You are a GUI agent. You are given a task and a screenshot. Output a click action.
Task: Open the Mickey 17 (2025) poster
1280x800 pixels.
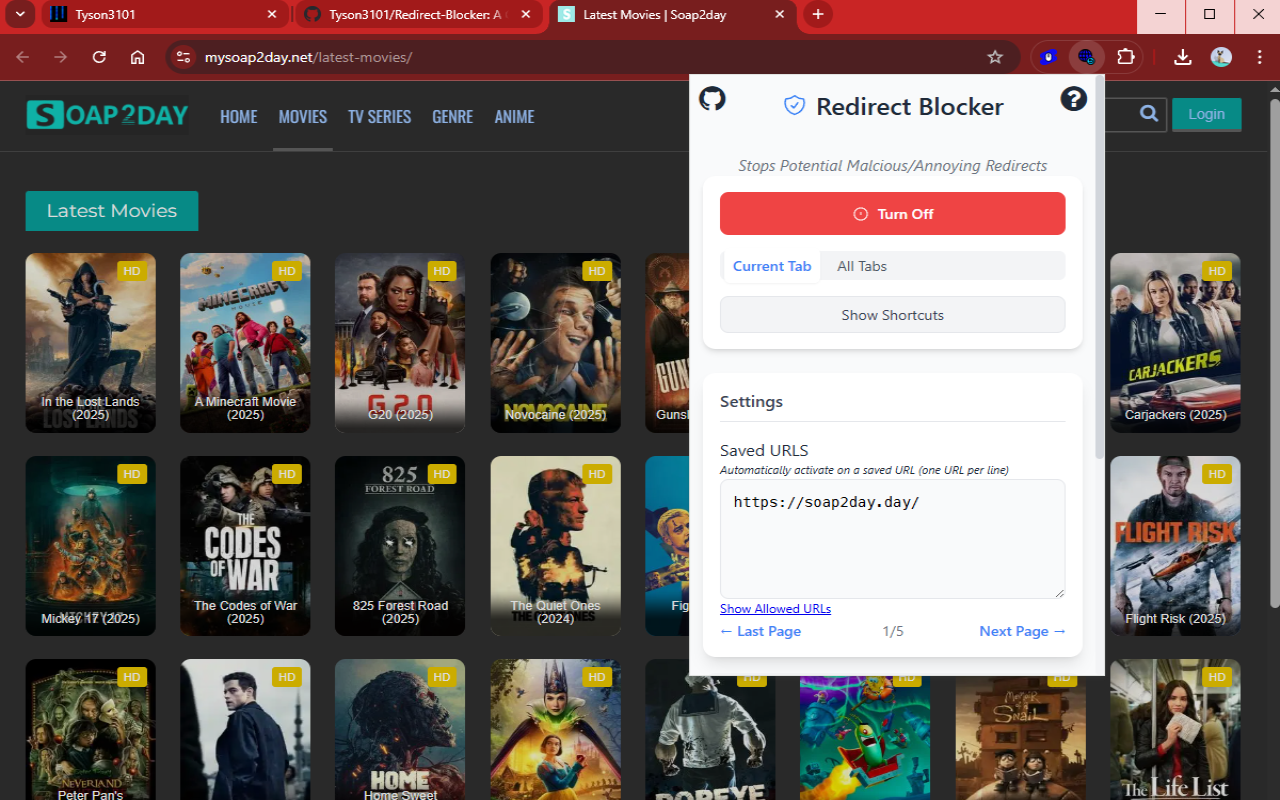pos(90,546)
